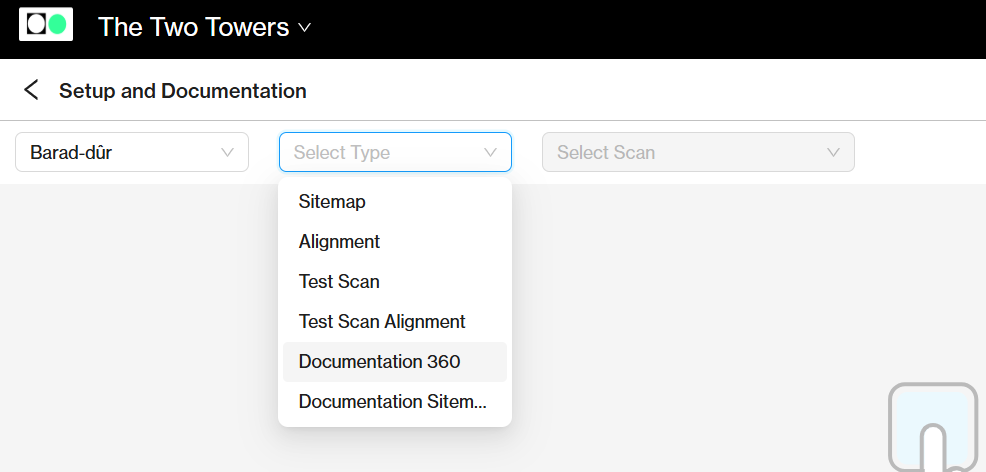Open the Barad-dûr site dropdown
The width and height of the screenshot is (986, 472).
coord(132,152)
